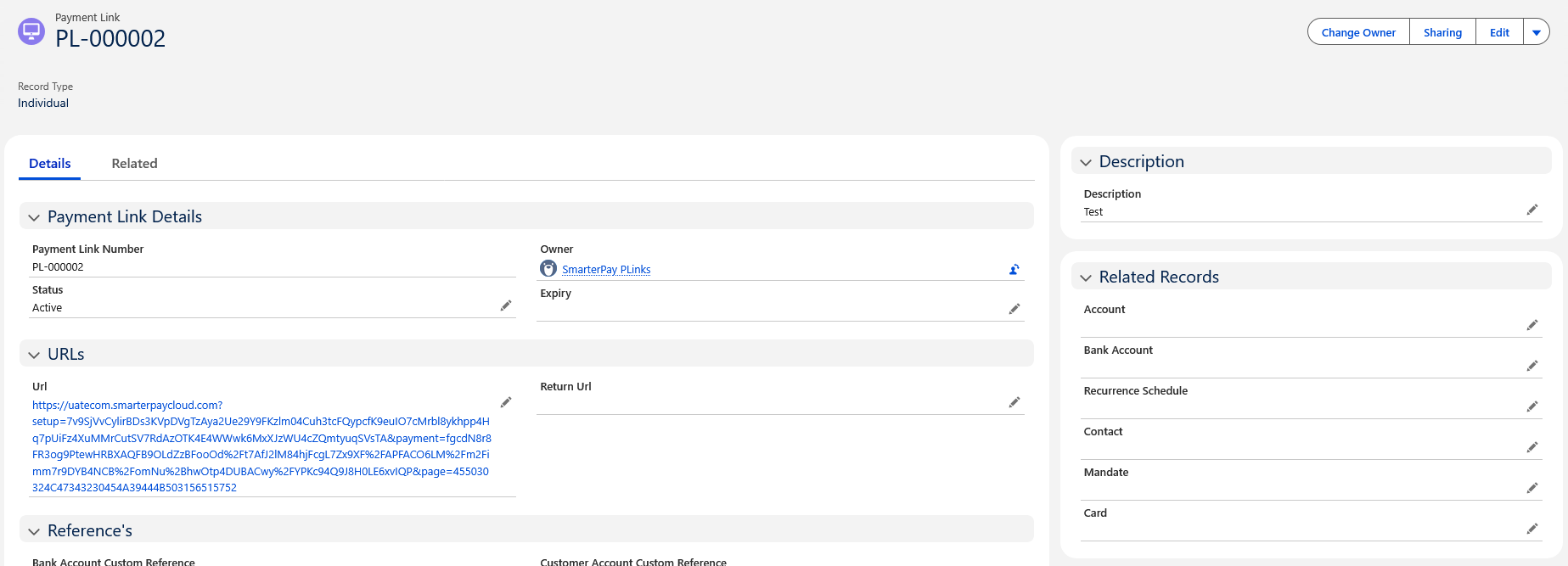1568x566 pixels.
Task: Collapse the Payment Link Details section
Action: 34,217
